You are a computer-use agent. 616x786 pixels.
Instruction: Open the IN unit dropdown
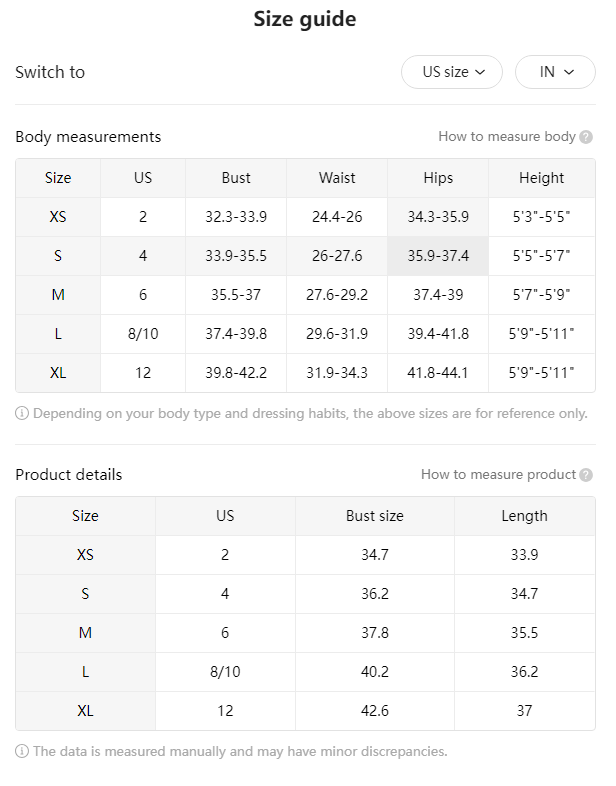coord(555,72)
